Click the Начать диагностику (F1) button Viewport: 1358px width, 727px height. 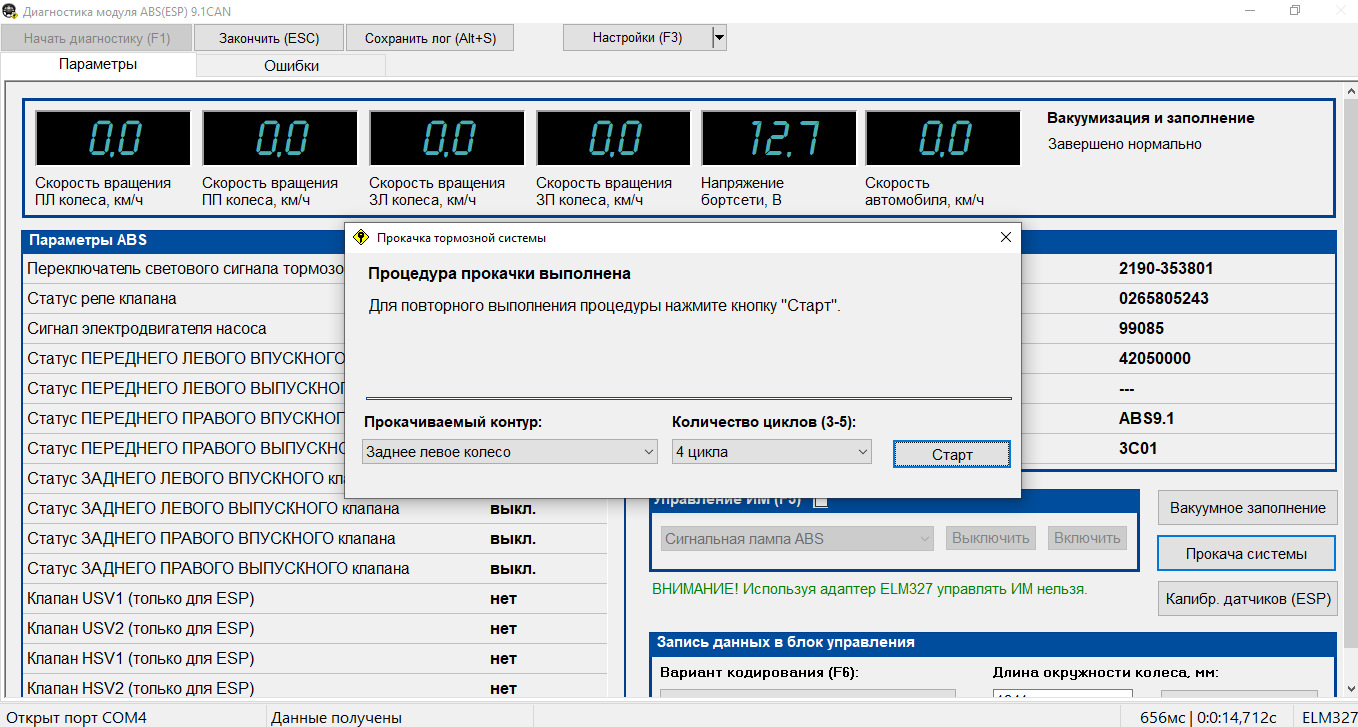click(97, 38)
